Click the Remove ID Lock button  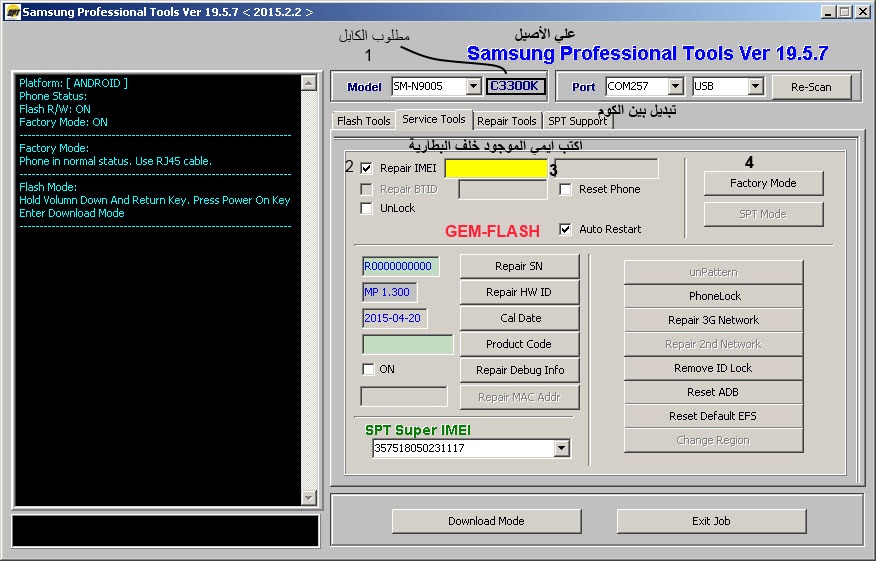click(x=713, y=368)
